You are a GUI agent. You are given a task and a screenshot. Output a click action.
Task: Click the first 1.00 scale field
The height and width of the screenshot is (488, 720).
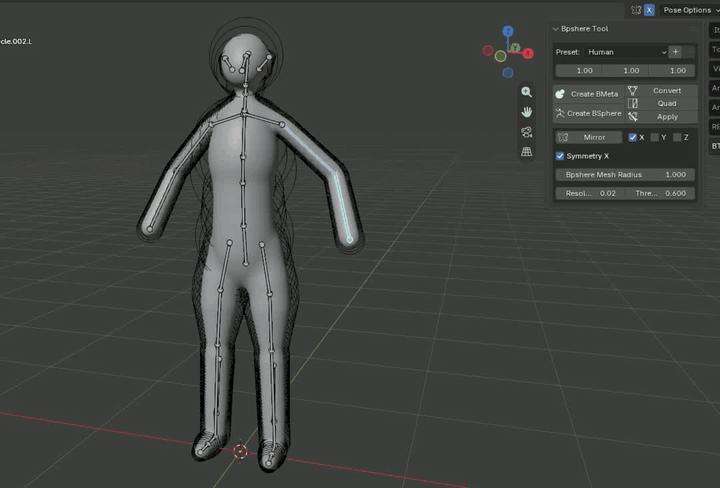pyautogui.click(x=579, y=71)
